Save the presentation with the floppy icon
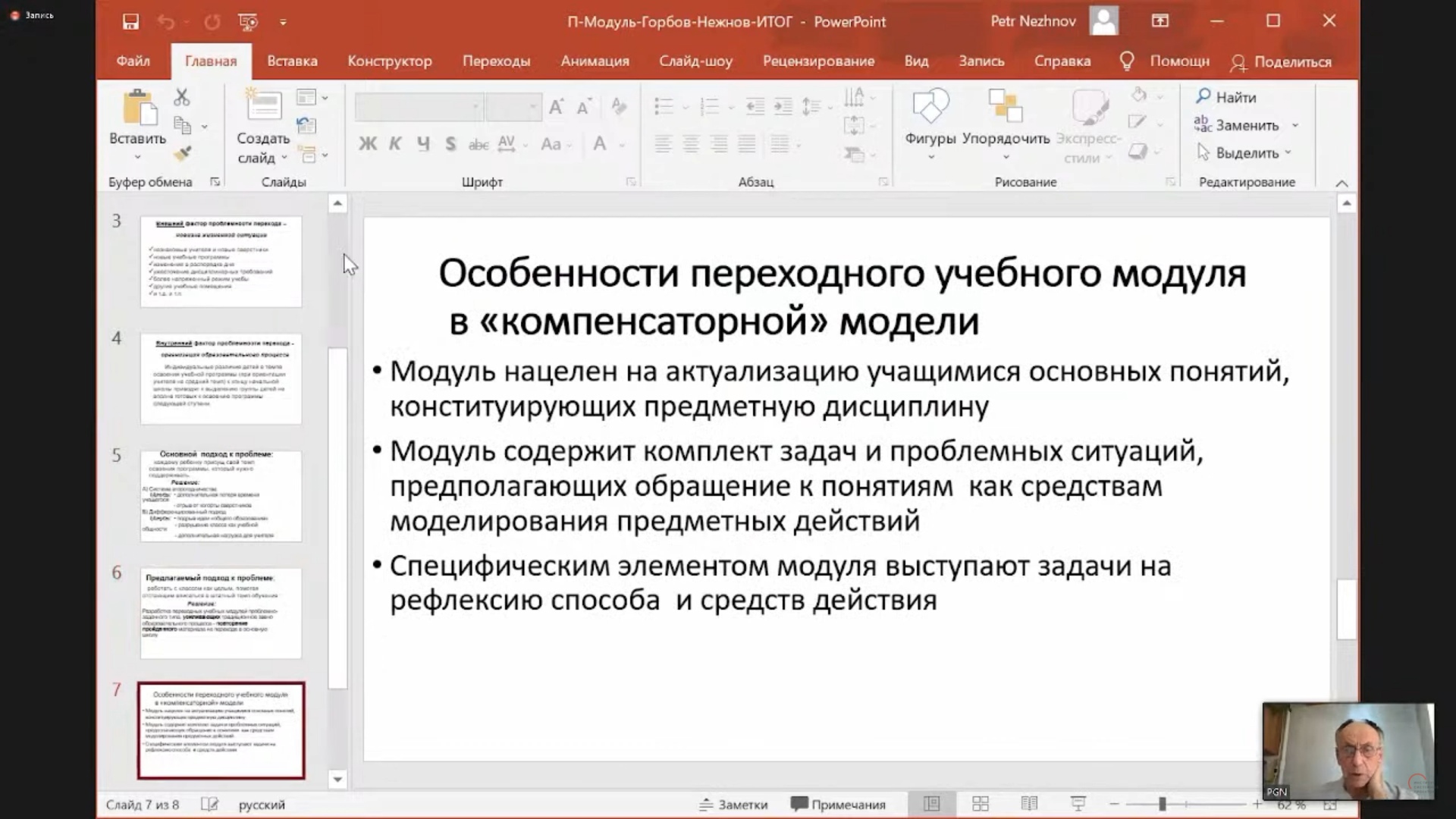The height and width of the screenshot is (819, 1456). [130, 22]
